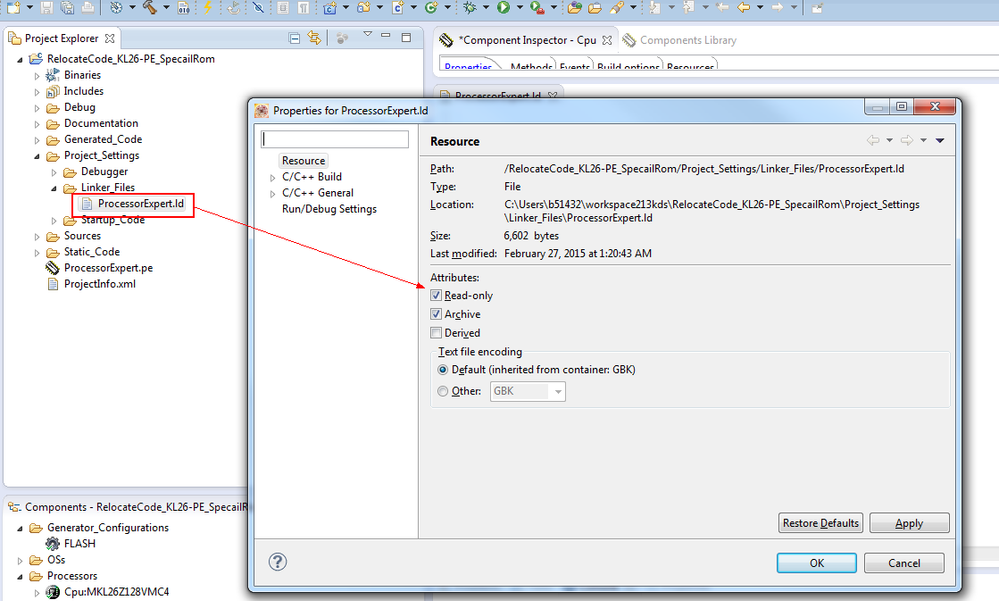999x601 pixels.
Task: Close the Component Inspector - Cpu tab
Action: tap(607, 40)
